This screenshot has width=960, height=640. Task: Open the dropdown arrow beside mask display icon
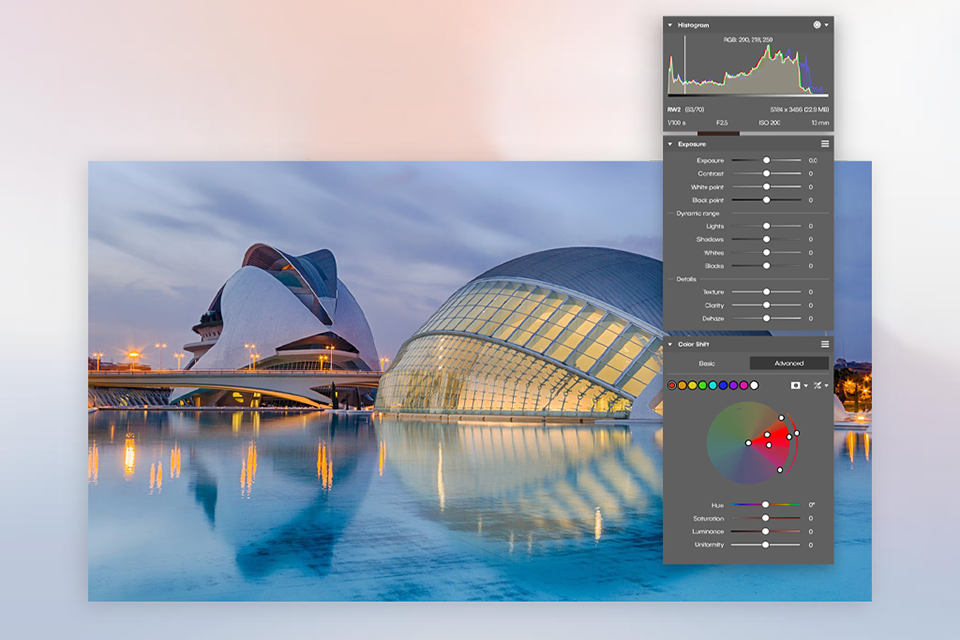pyautogui.click(x=806, y=386)
